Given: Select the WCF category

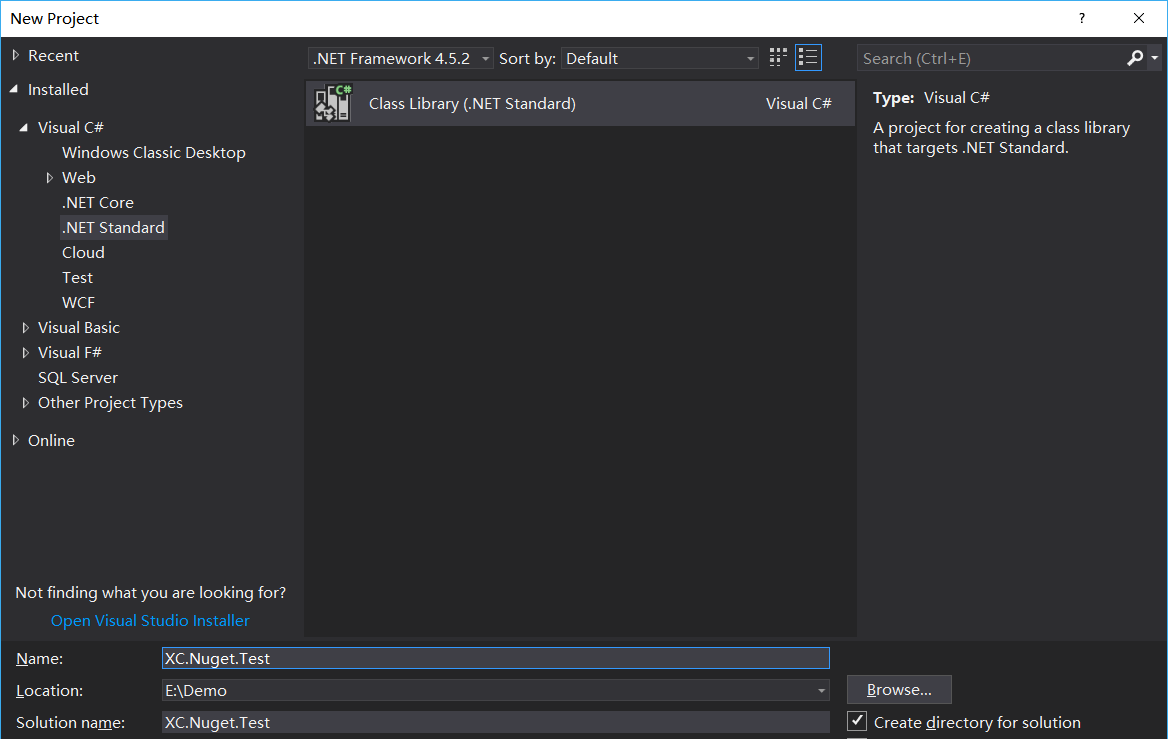Looking at the screenshot, I should (78, 302).
